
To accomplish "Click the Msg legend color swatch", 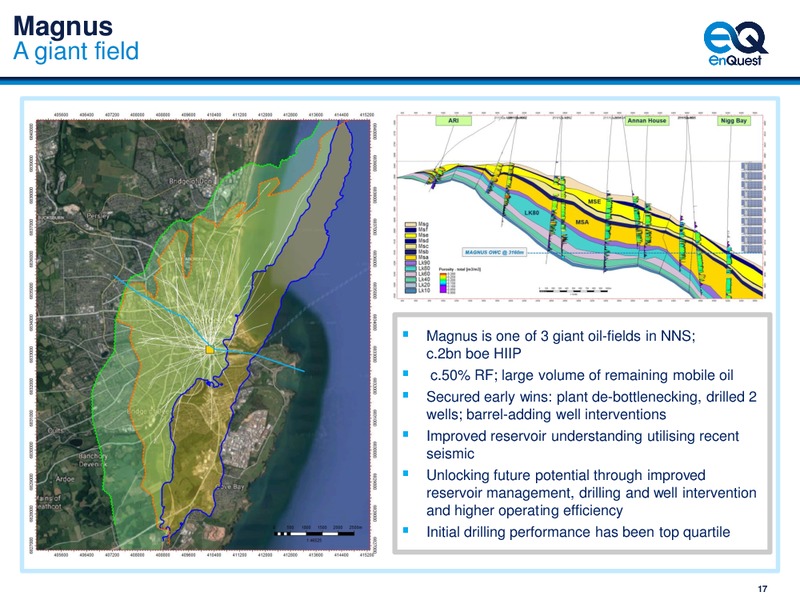I will click(410, 224).
